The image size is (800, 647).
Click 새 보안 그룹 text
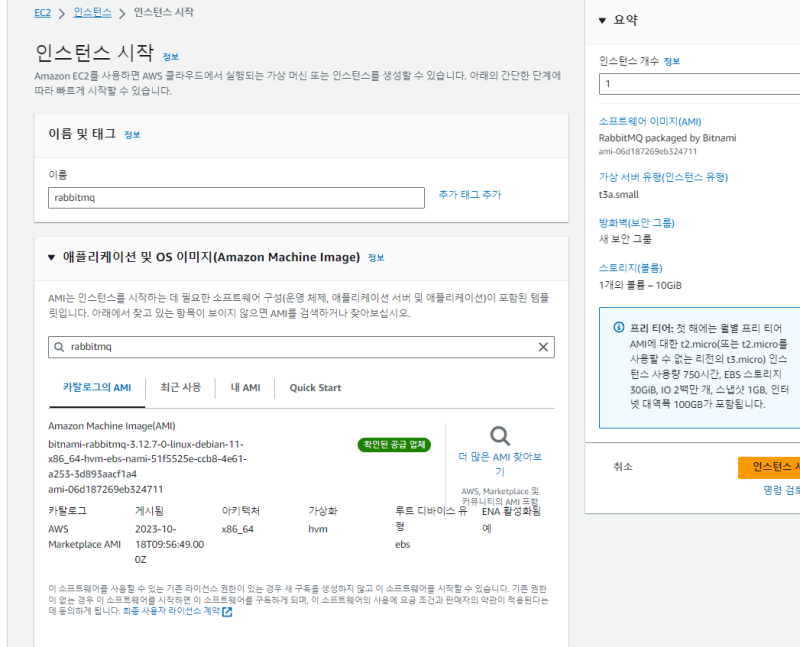[625, 239]
